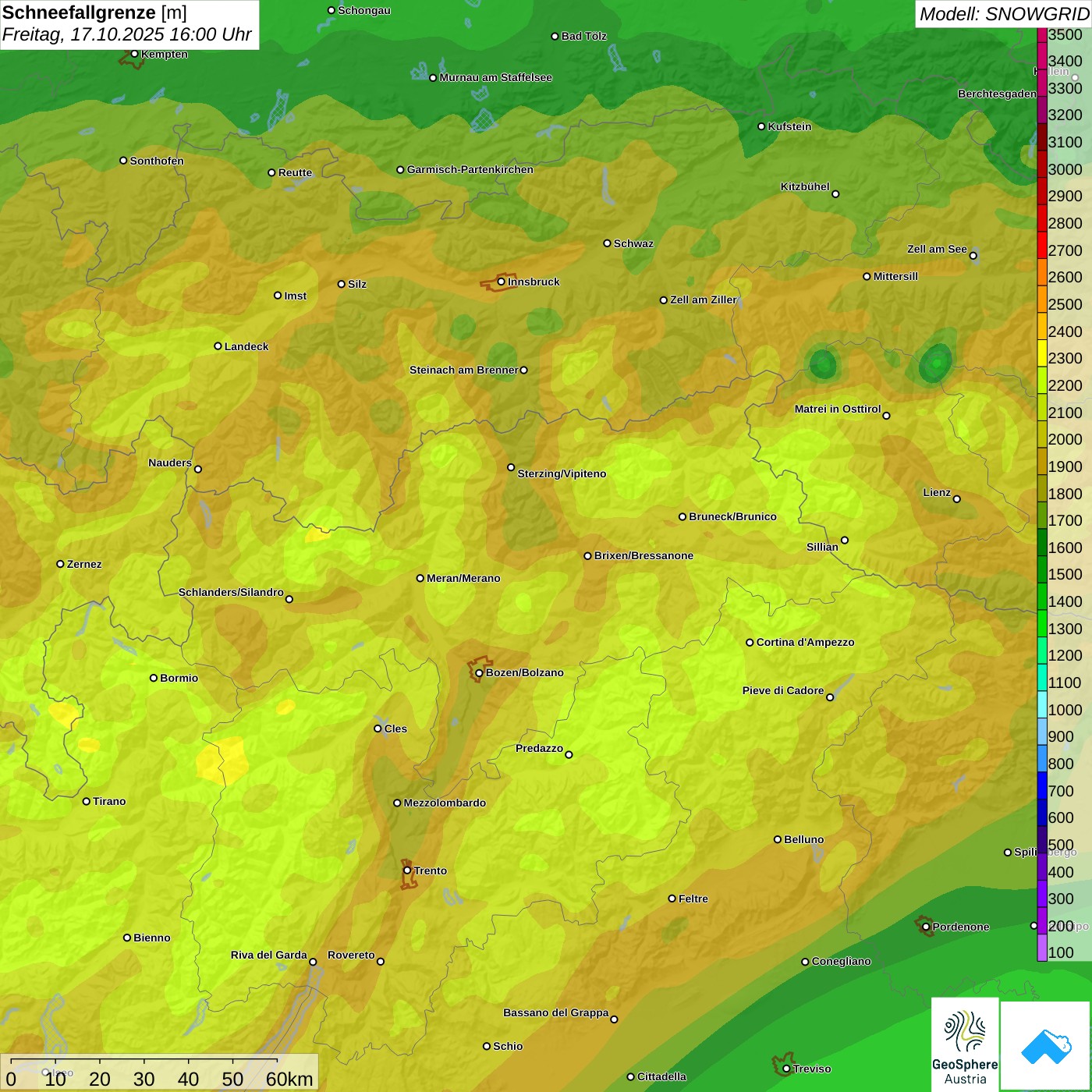Click the Bienno label
The height and width of the screenshot is (1092, 1092).
pos(151,938)
